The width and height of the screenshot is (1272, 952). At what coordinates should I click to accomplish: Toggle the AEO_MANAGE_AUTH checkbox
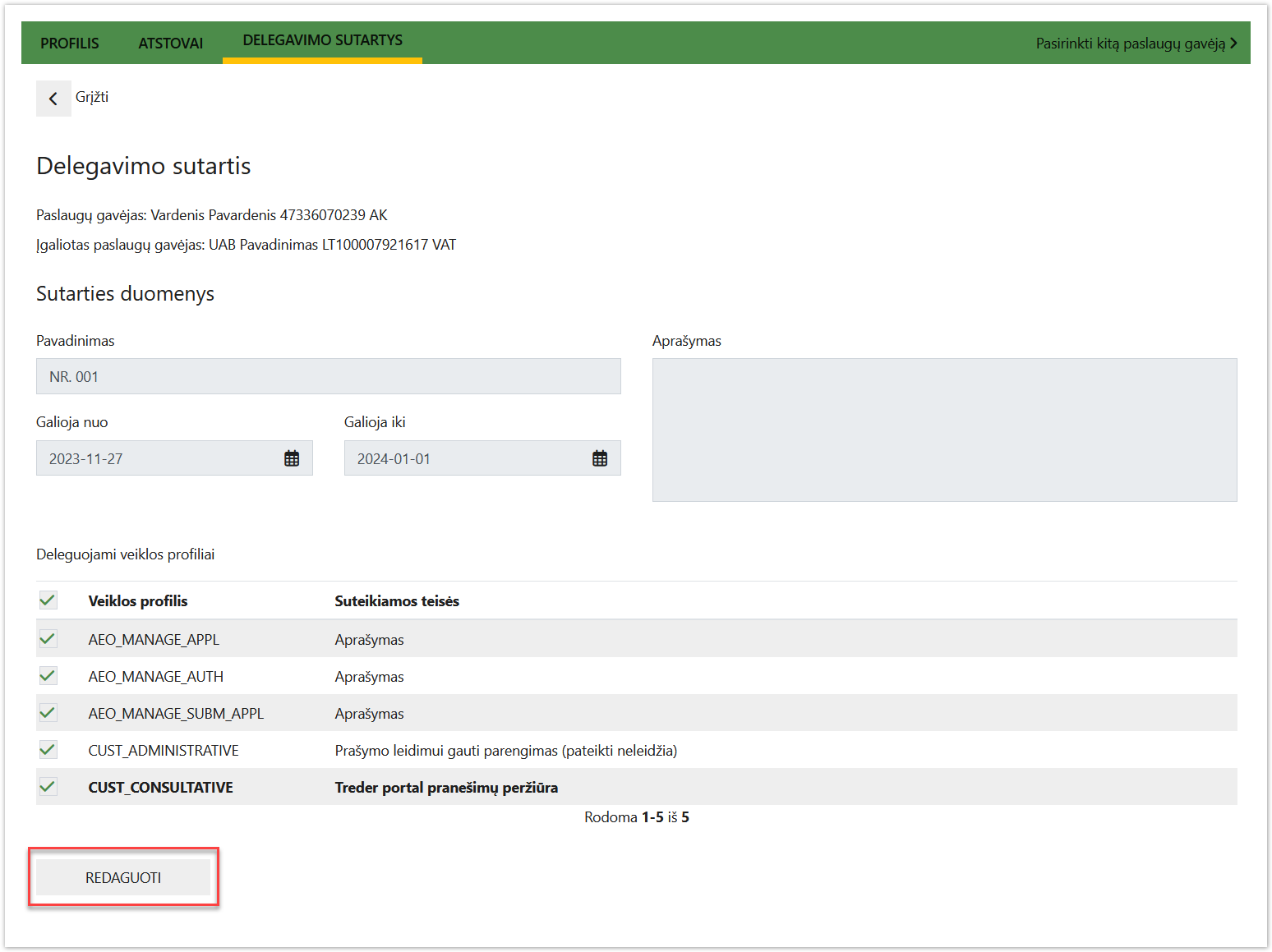tap(48, 676)
